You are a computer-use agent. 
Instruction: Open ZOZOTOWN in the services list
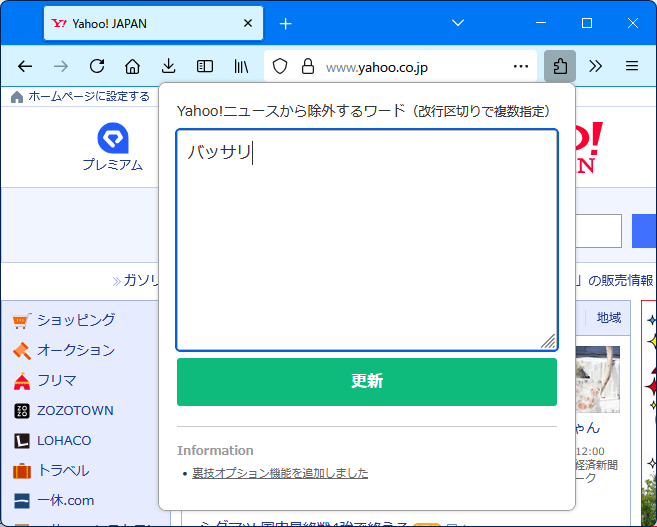click(75, 411)
